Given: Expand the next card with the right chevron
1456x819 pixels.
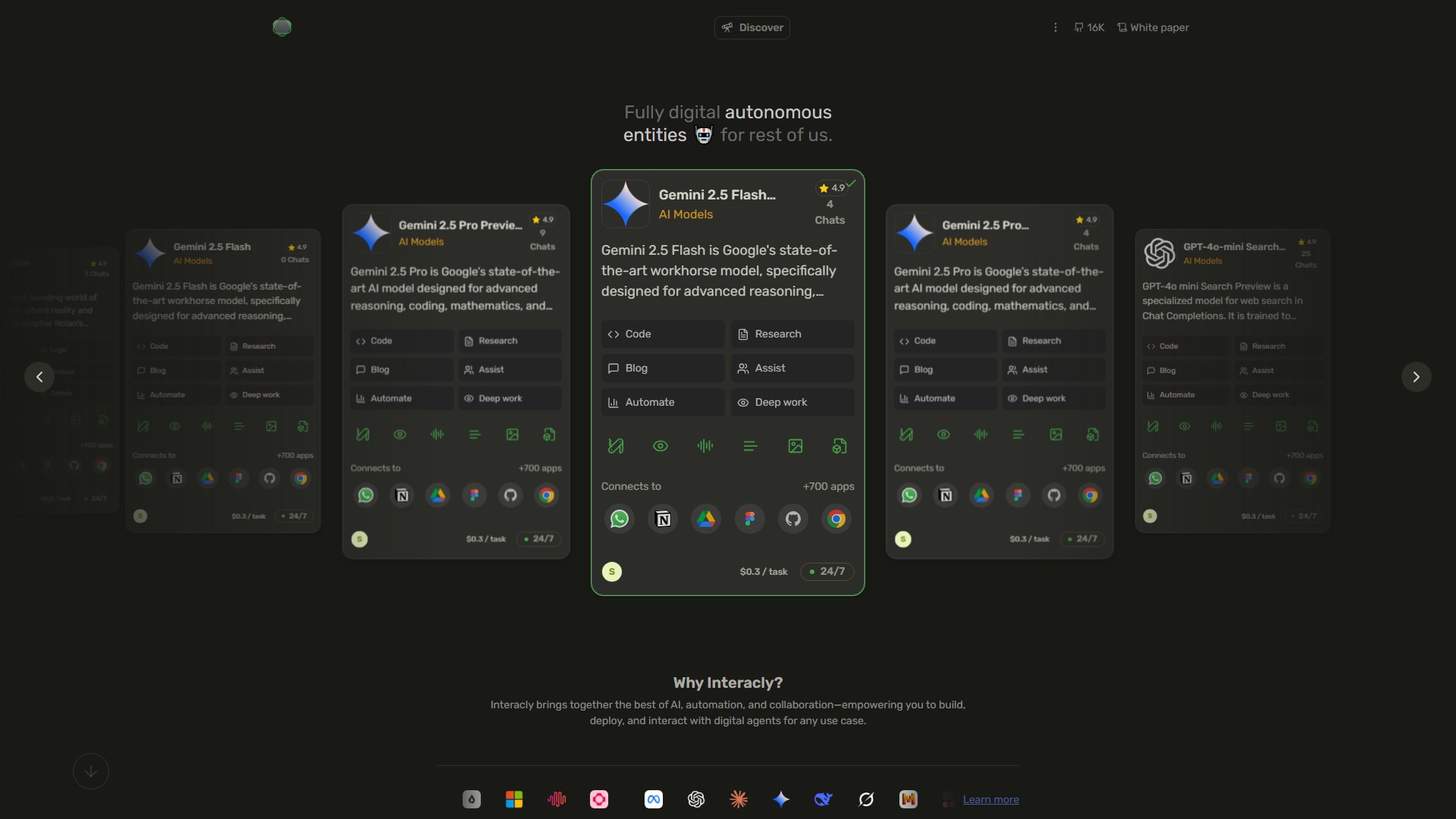Looking at the screenshot, I should click(1415, 376).
